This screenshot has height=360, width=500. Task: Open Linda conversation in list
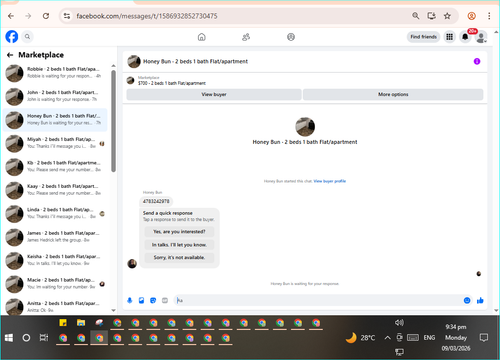pyautogui.click(x=55, y=213)
